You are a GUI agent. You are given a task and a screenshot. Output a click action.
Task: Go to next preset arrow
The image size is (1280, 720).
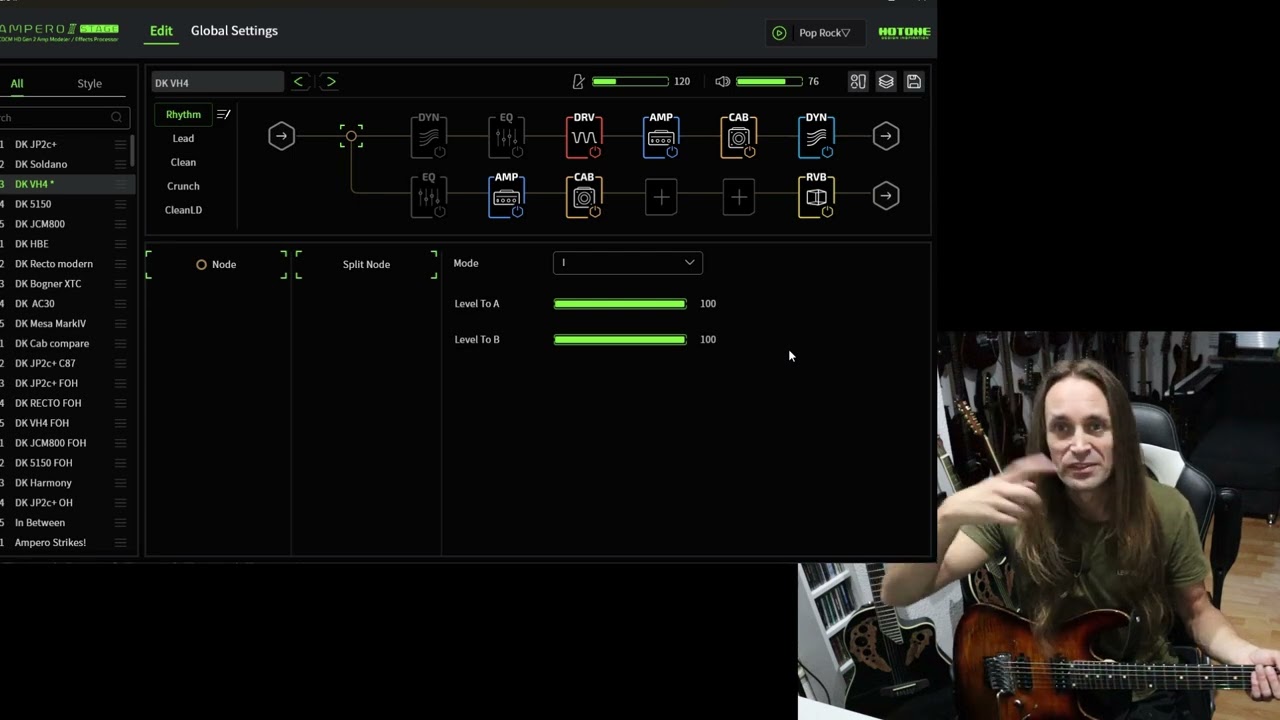[330, 82]
